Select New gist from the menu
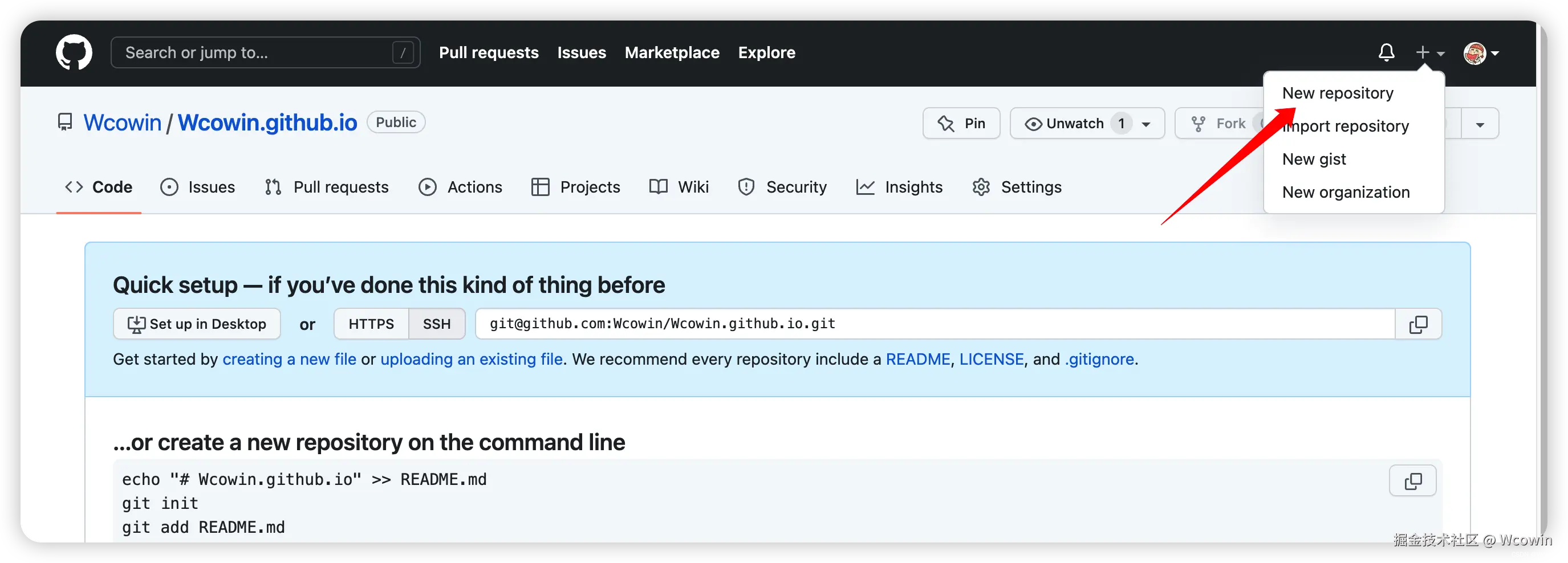The width and height of the screenshot is (1568, 563). point(1314,159)
